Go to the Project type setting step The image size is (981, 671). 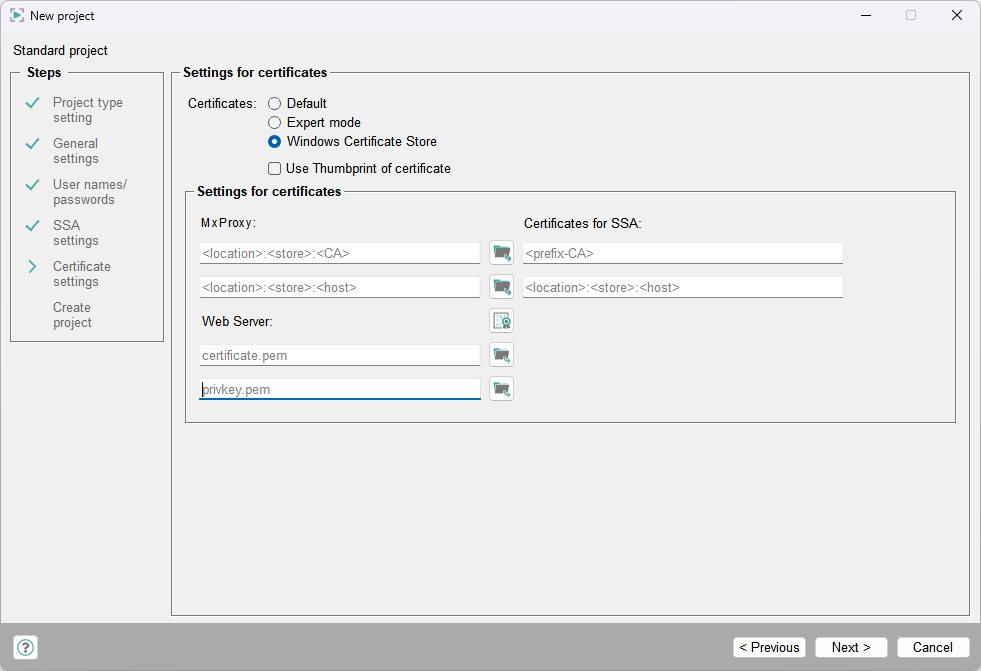pyautogui.click(x=87, y=110)
